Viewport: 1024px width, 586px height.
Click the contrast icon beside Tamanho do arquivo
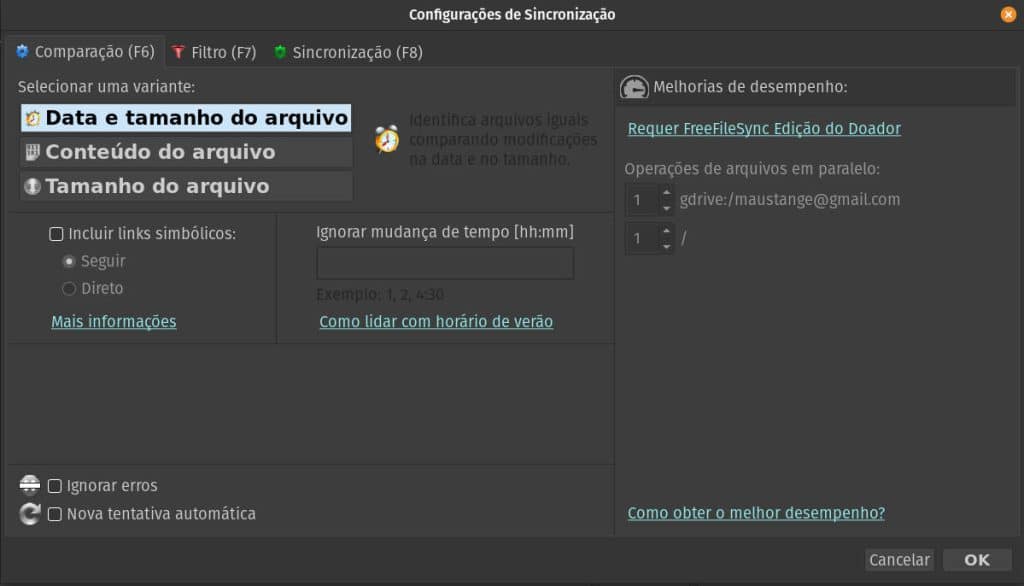32,185
